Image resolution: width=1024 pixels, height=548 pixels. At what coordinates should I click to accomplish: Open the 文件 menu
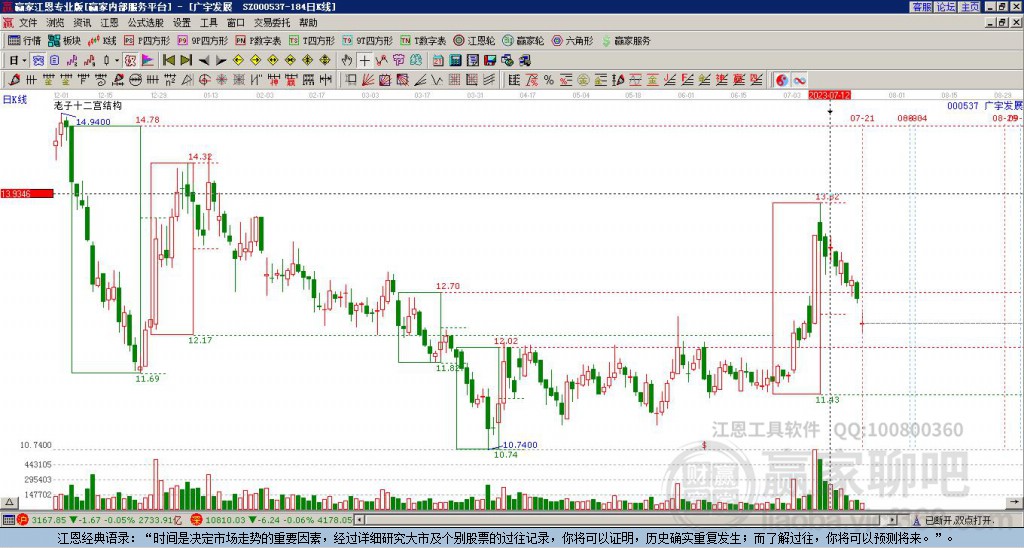point(28,23)
